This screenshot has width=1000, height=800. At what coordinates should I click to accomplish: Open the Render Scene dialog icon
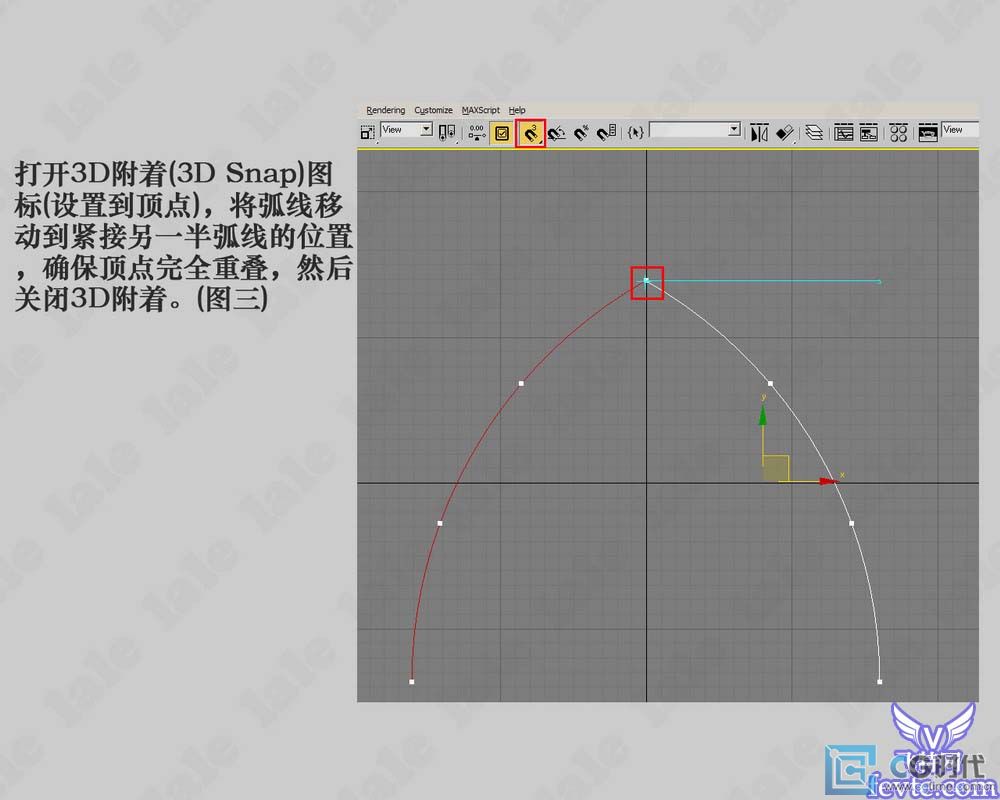pyautogui.click(x=928, y=133)
